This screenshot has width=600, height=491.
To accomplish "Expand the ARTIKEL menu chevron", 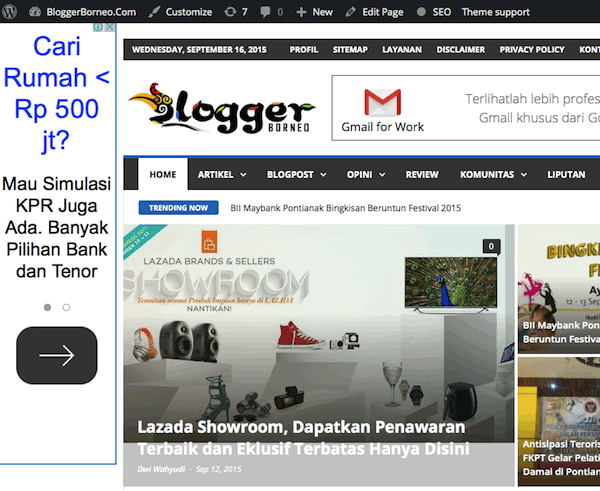I will pos(243,175).
